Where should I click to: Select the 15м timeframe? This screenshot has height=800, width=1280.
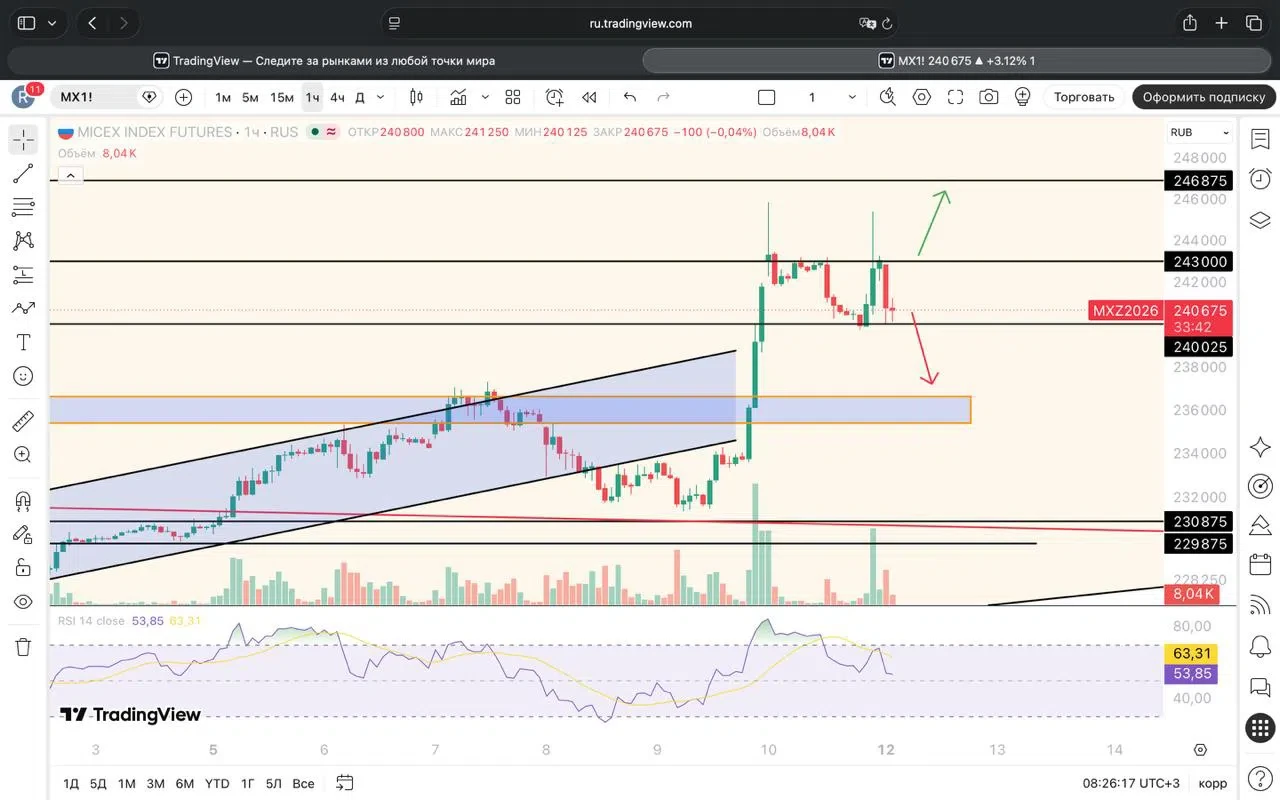tap(282, 97)
